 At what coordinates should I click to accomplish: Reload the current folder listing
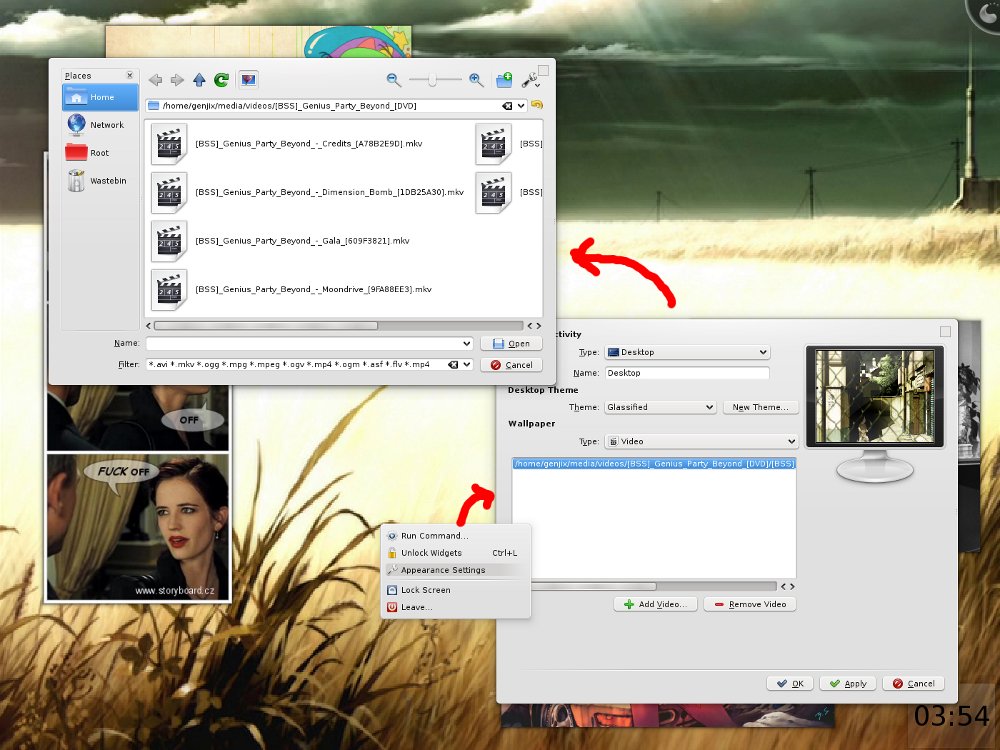click(x=221, y=80)
